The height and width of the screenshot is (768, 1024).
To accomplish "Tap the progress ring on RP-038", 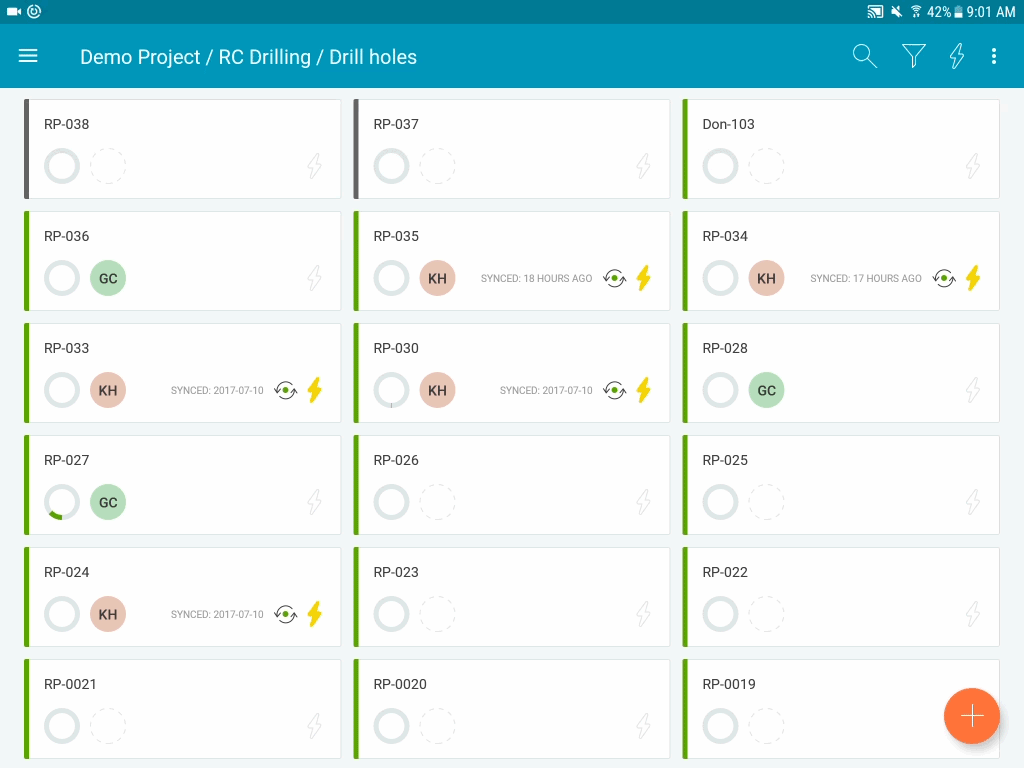I will 62,166.
